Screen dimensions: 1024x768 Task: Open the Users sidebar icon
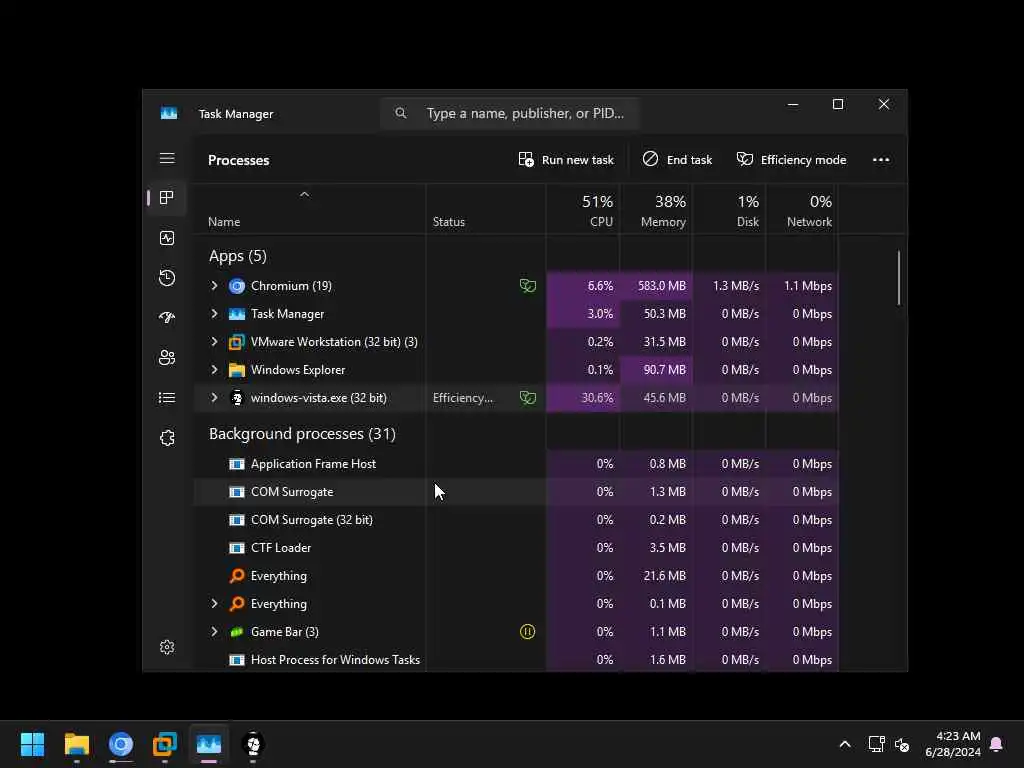click(167, 358)
